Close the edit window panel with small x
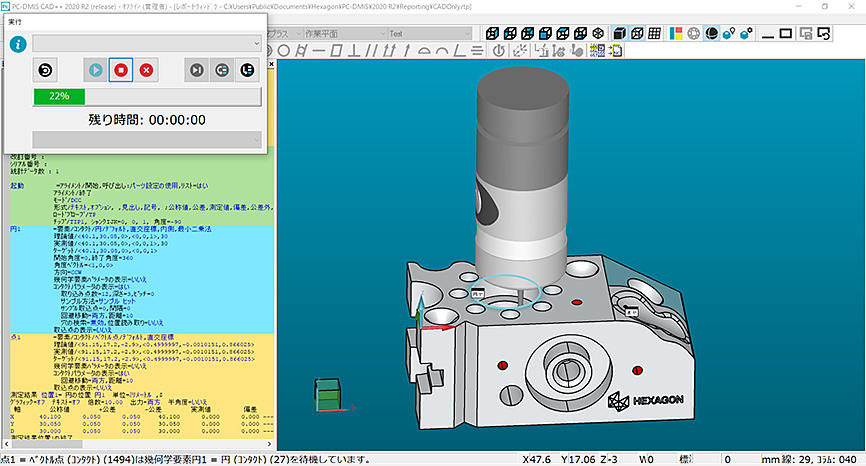 271,64
